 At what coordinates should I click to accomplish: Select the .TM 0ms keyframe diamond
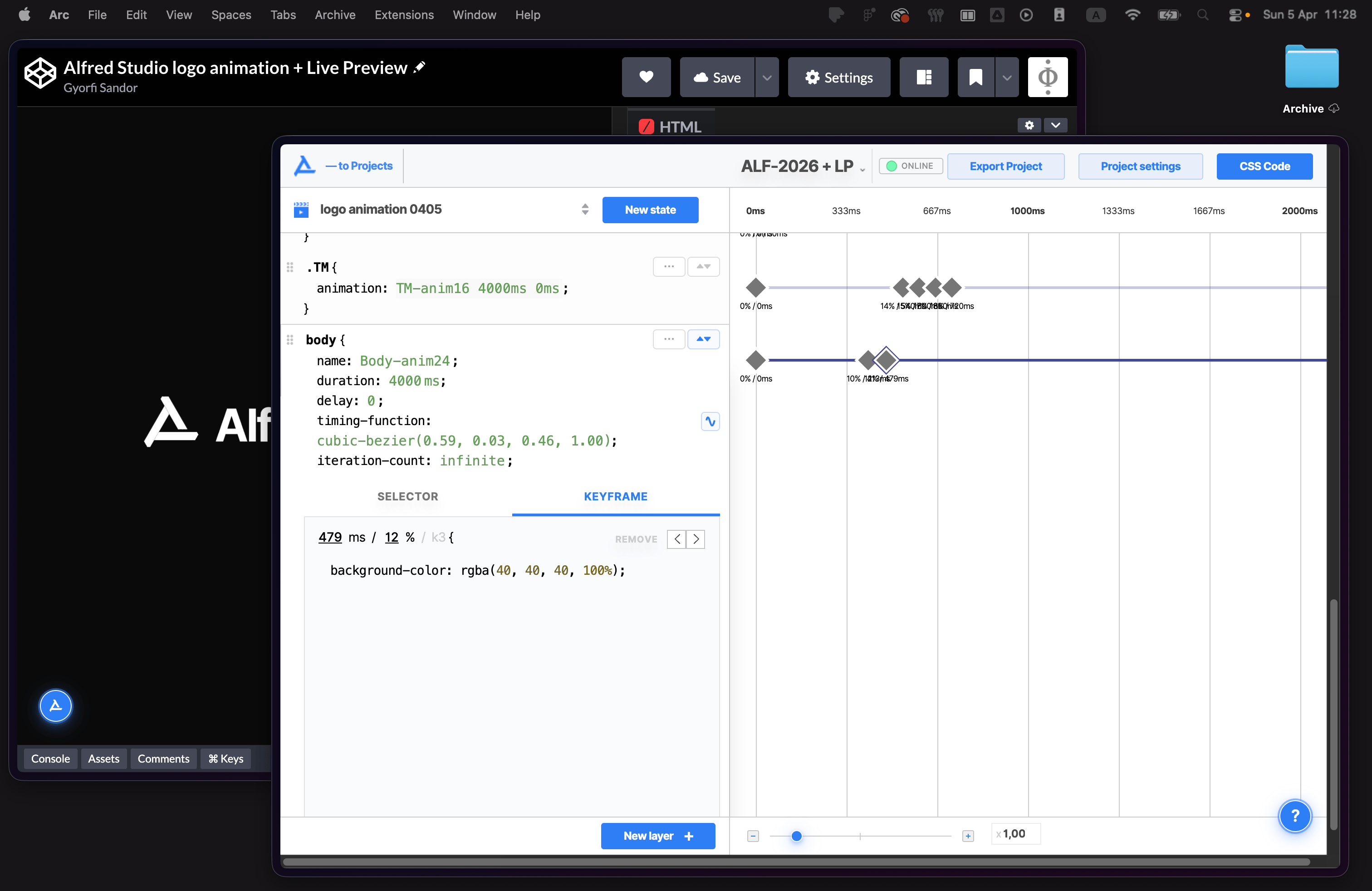(756, 287)
